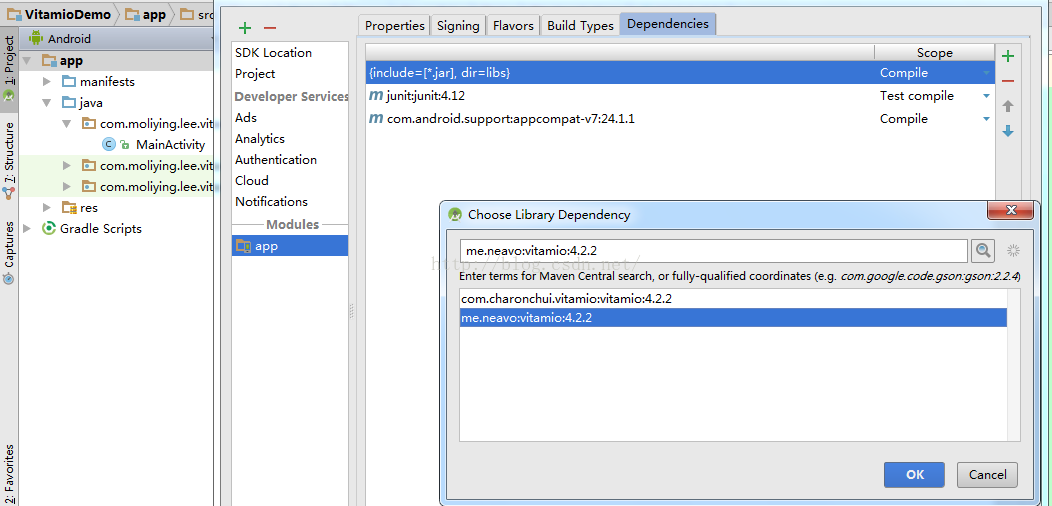
Task: Select Notifications in sidebar
Action: [x=271, y=201]
